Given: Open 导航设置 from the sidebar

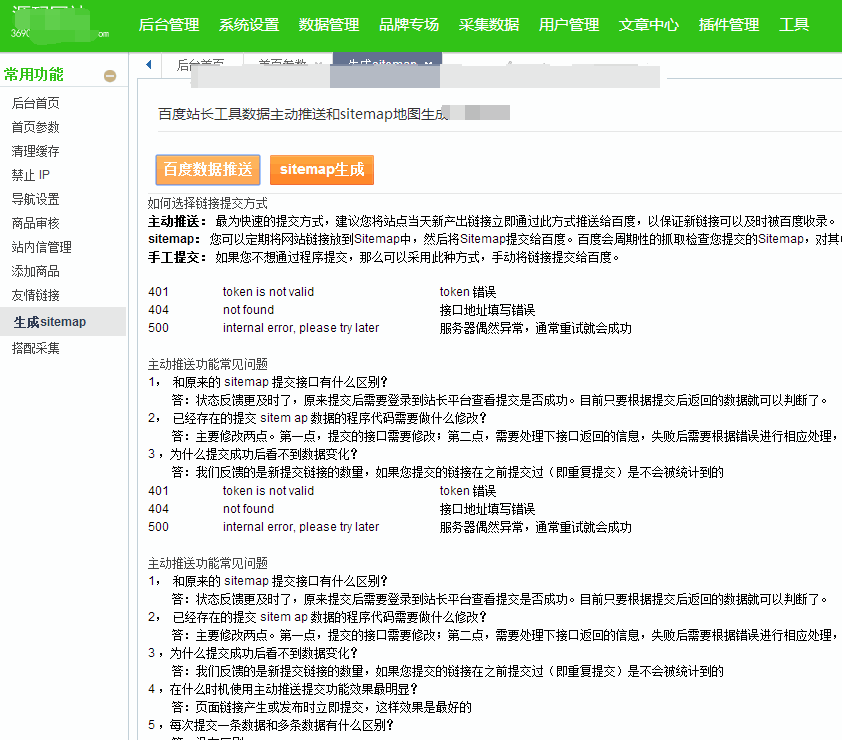Looking at the screenshot, I should tap(42, 199).
